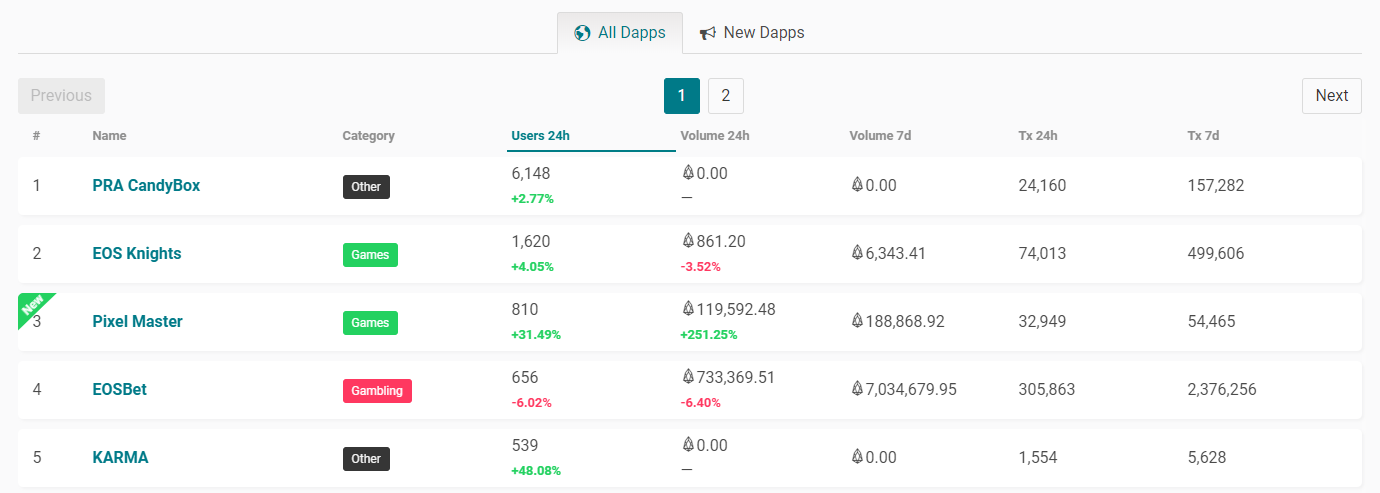Select page 1 in pagination
Screen dimensions: 1380x493
point(682,96)
